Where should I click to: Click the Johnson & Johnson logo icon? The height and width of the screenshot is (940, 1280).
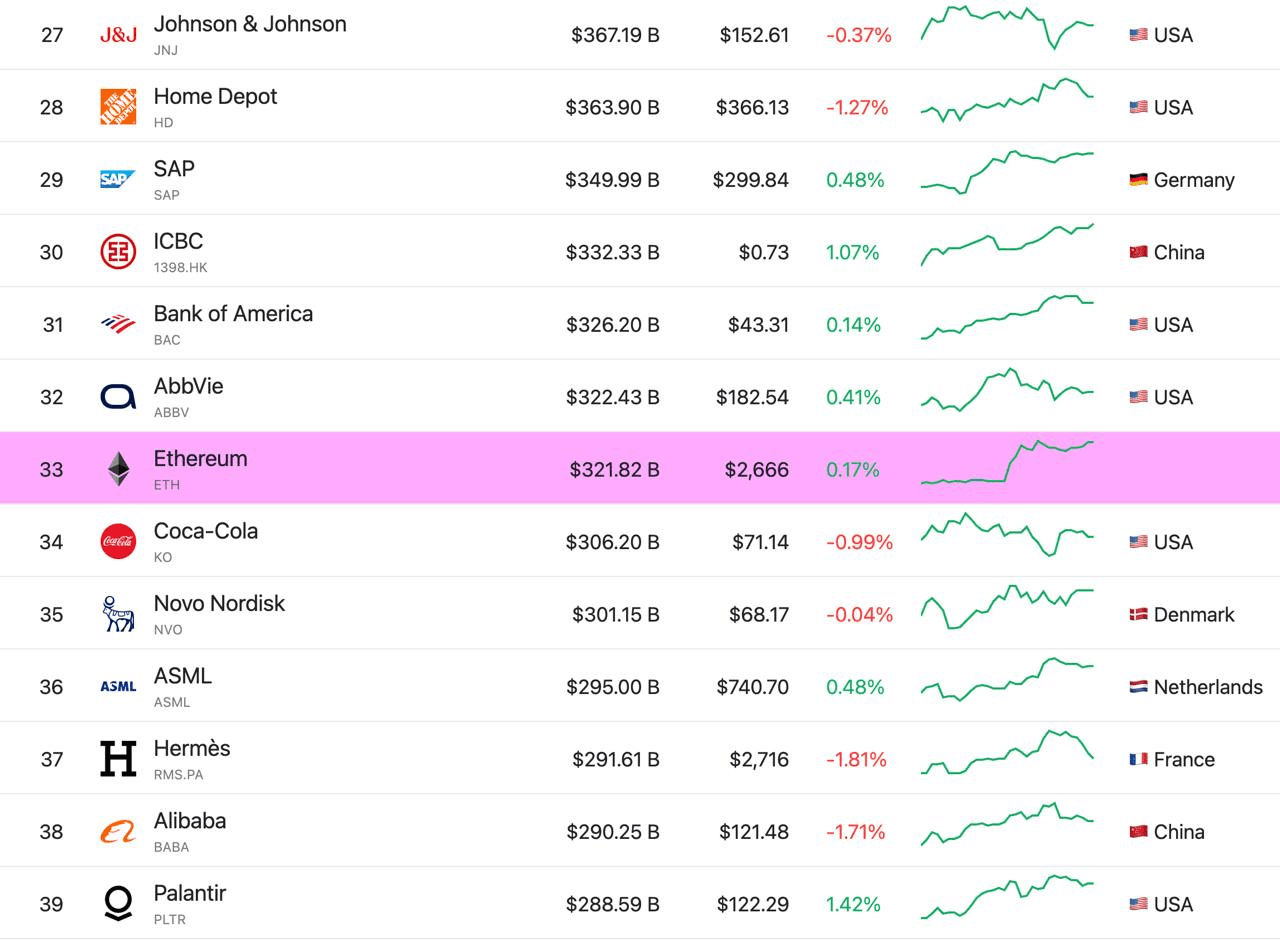[x=118, y=35]
